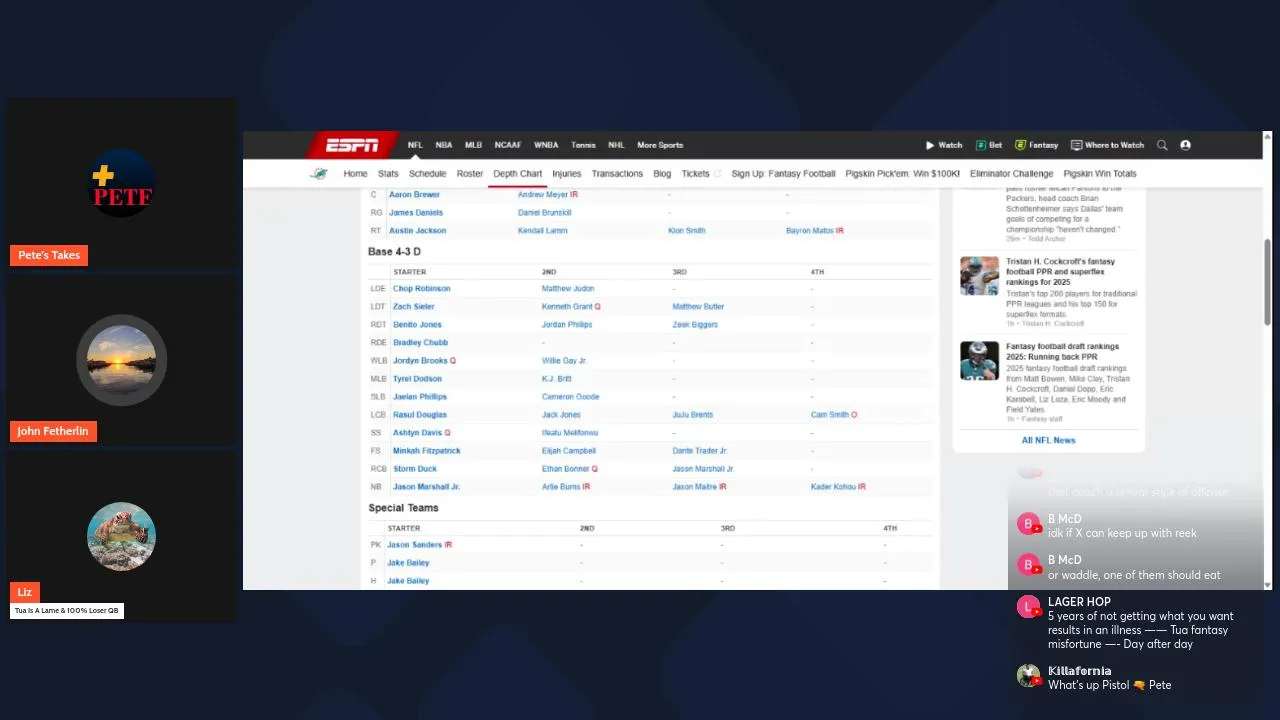
Task: Open Cam Smith player link
Action: click(830, 415)
